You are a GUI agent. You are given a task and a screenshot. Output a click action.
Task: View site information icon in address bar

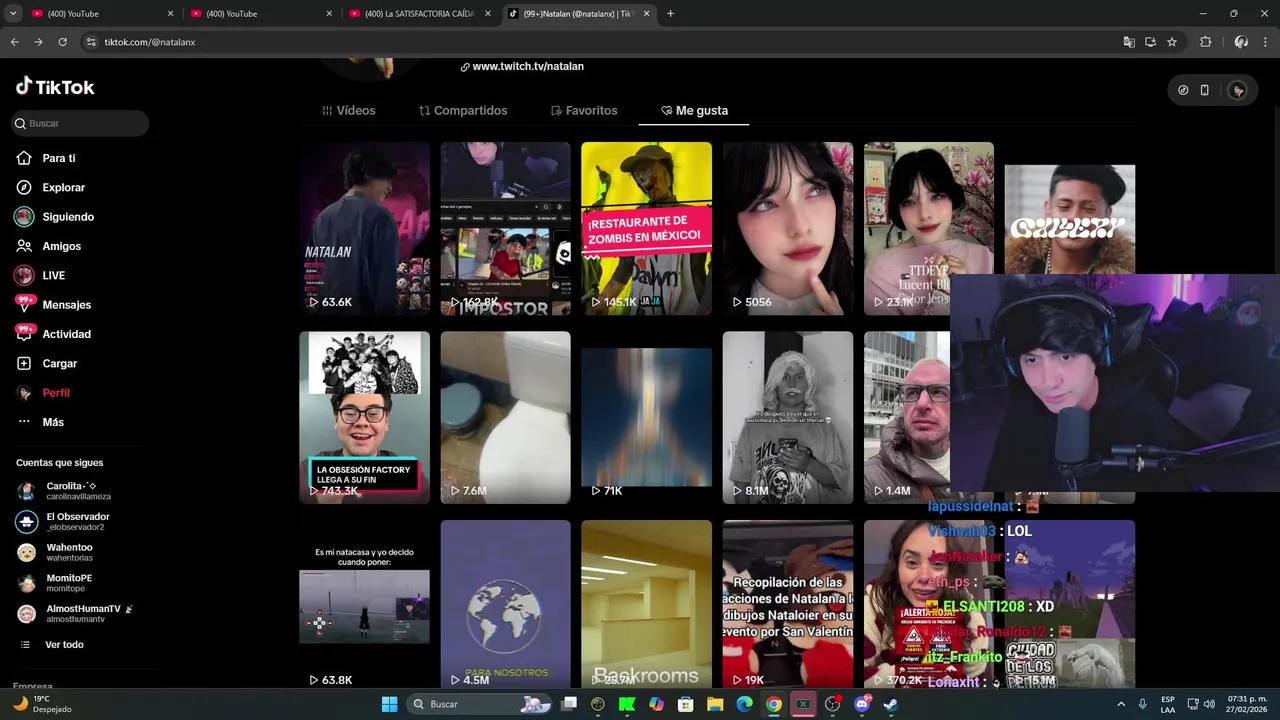91,42
